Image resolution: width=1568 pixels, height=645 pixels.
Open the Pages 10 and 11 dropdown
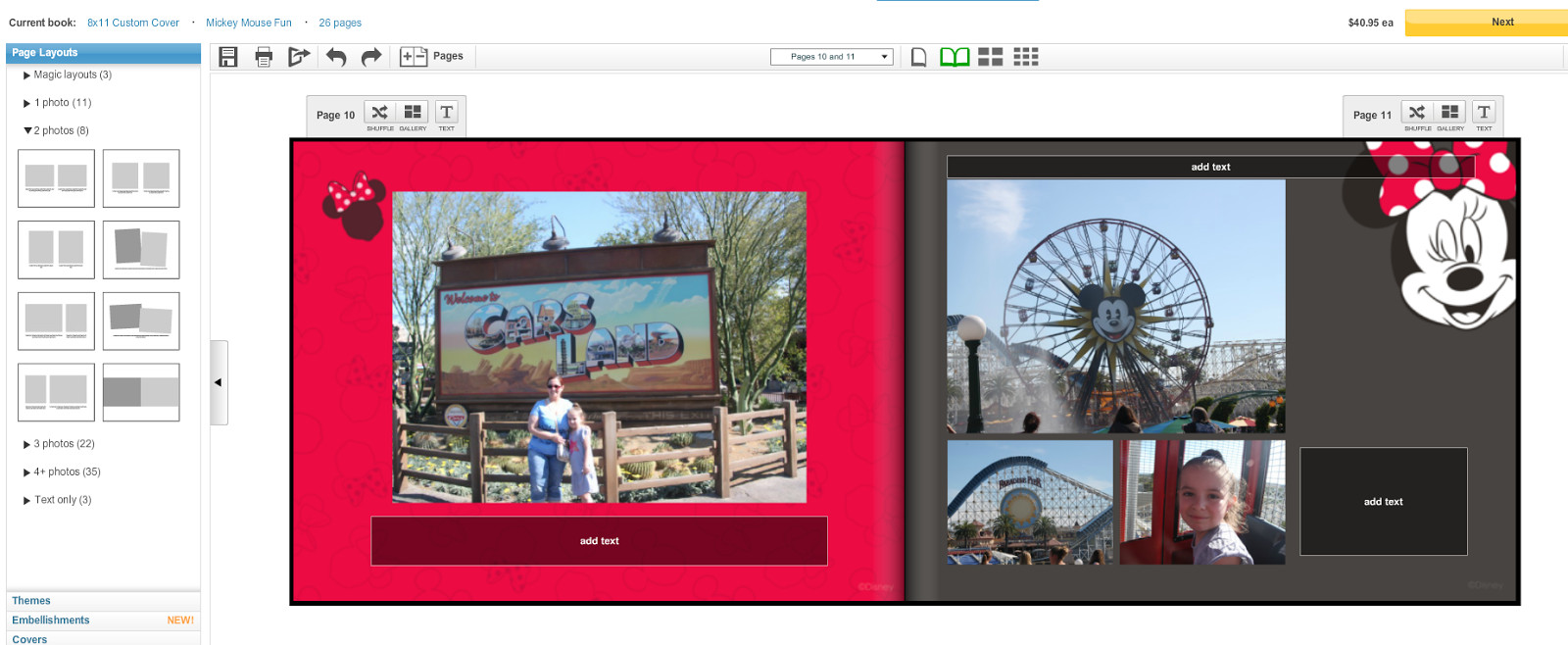pyautogui.click(x=831, y=57)
